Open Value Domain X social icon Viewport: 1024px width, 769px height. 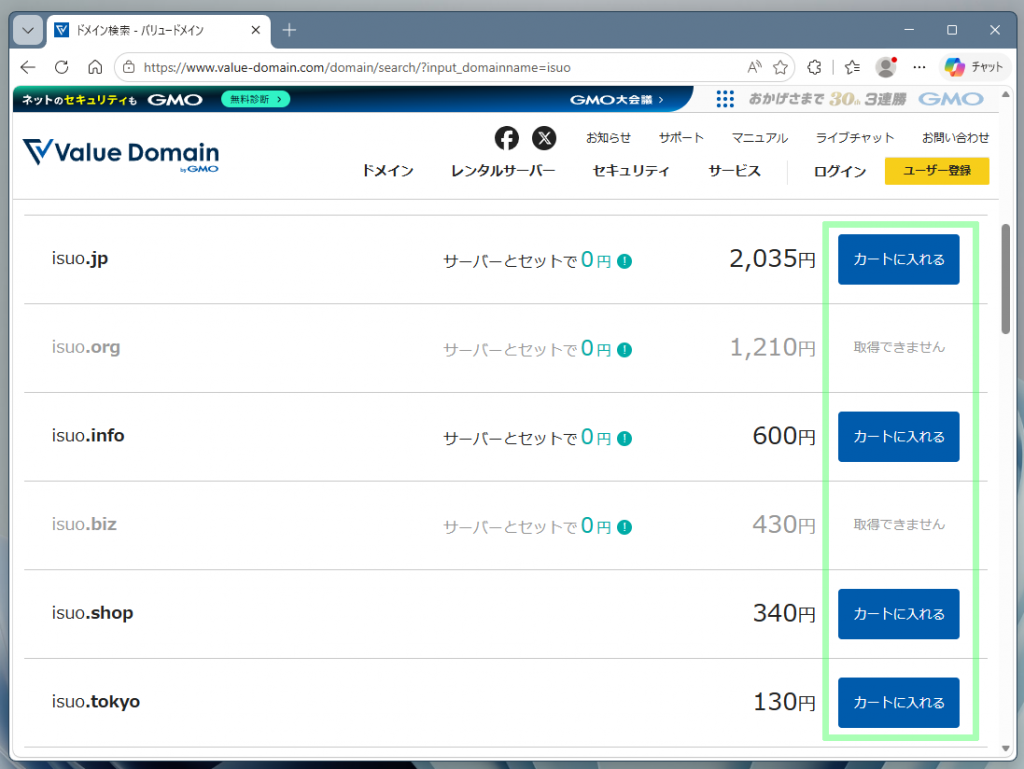pos(544,138)
